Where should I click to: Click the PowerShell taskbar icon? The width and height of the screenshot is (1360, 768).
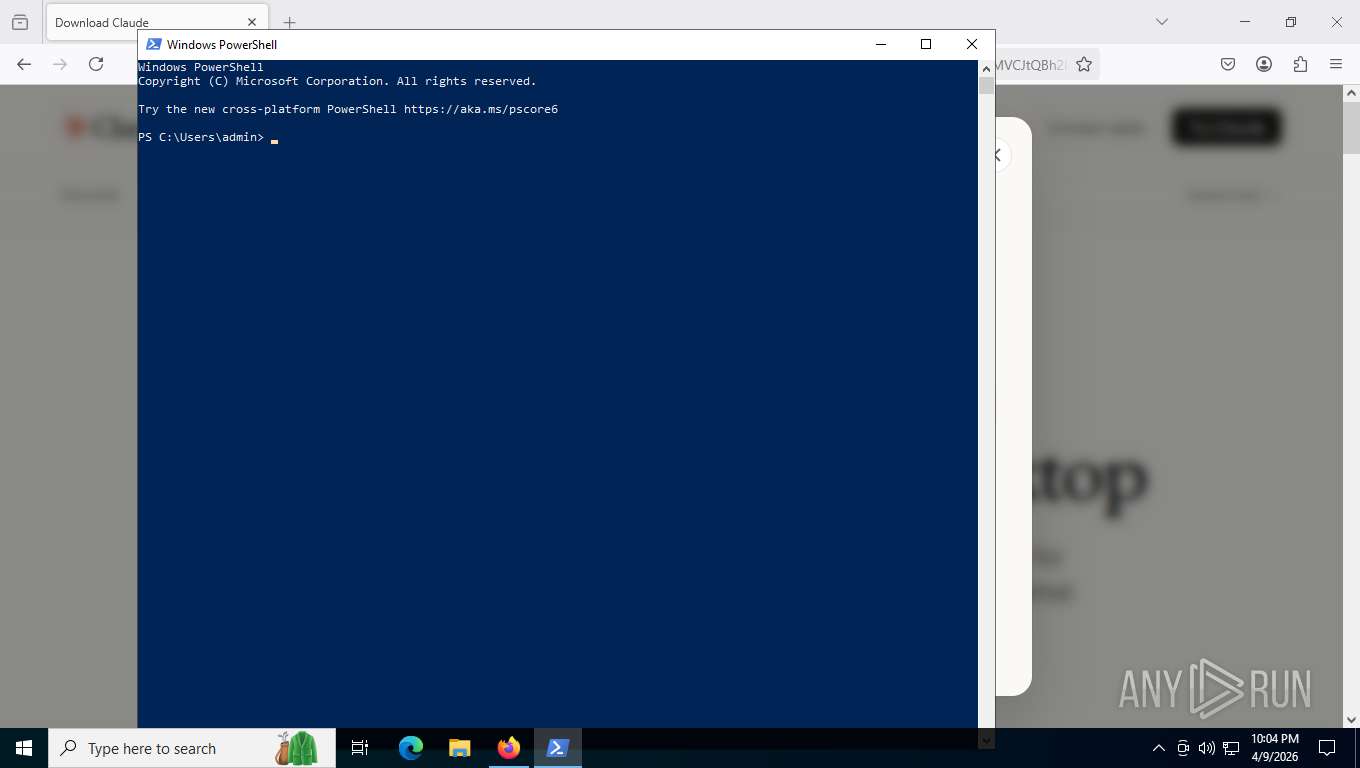(x=558, y=748)
